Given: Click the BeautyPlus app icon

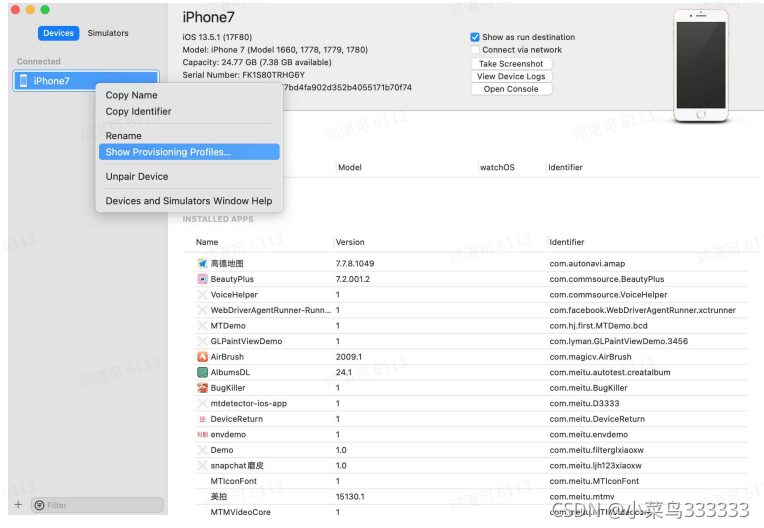Looking at the screenshot, I should 202,279.
